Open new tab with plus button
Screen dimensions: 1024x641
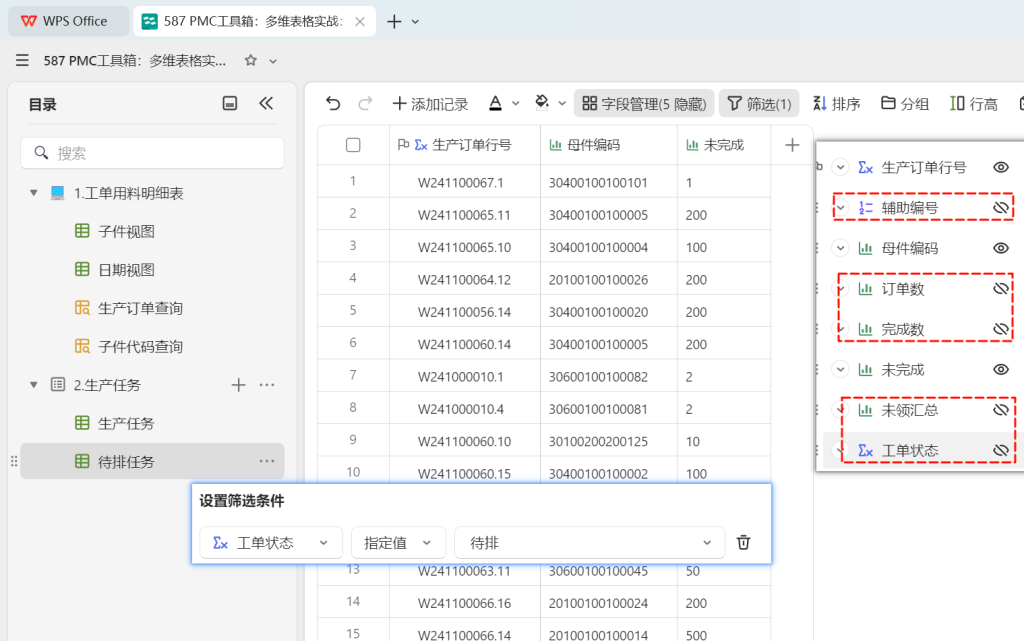[394, 22]
